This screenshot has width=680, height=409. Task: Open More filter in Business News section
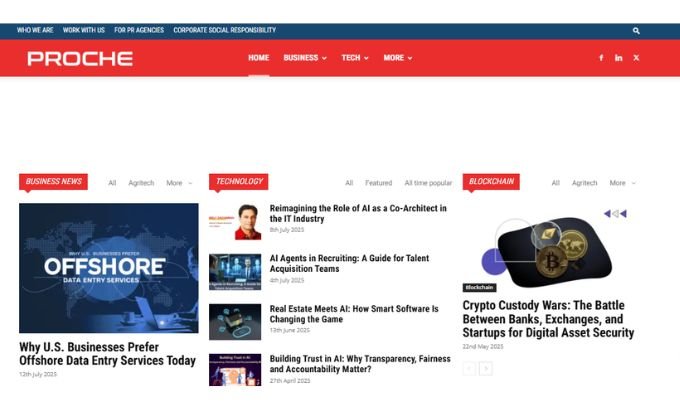(x=178, y=183)
